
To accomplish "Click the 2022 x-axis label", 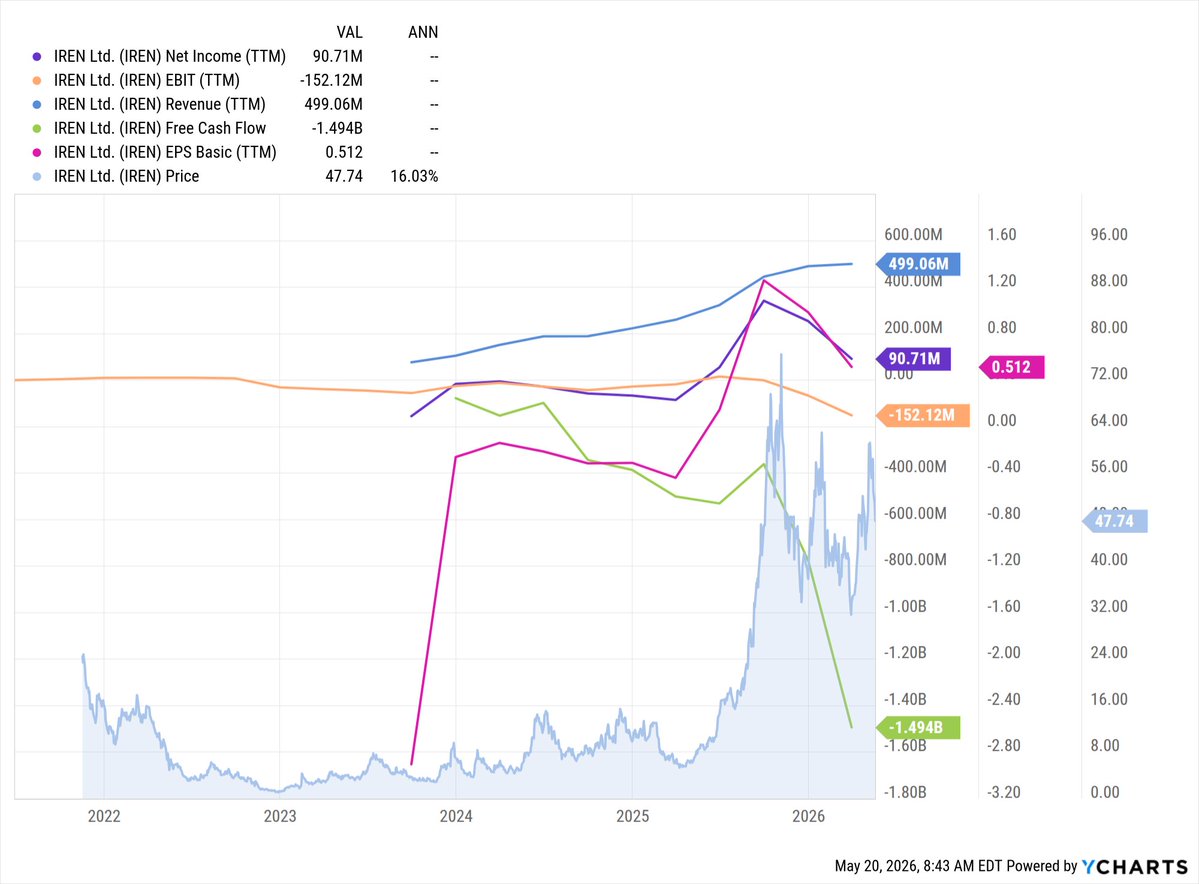I will [x=104, y=816].
